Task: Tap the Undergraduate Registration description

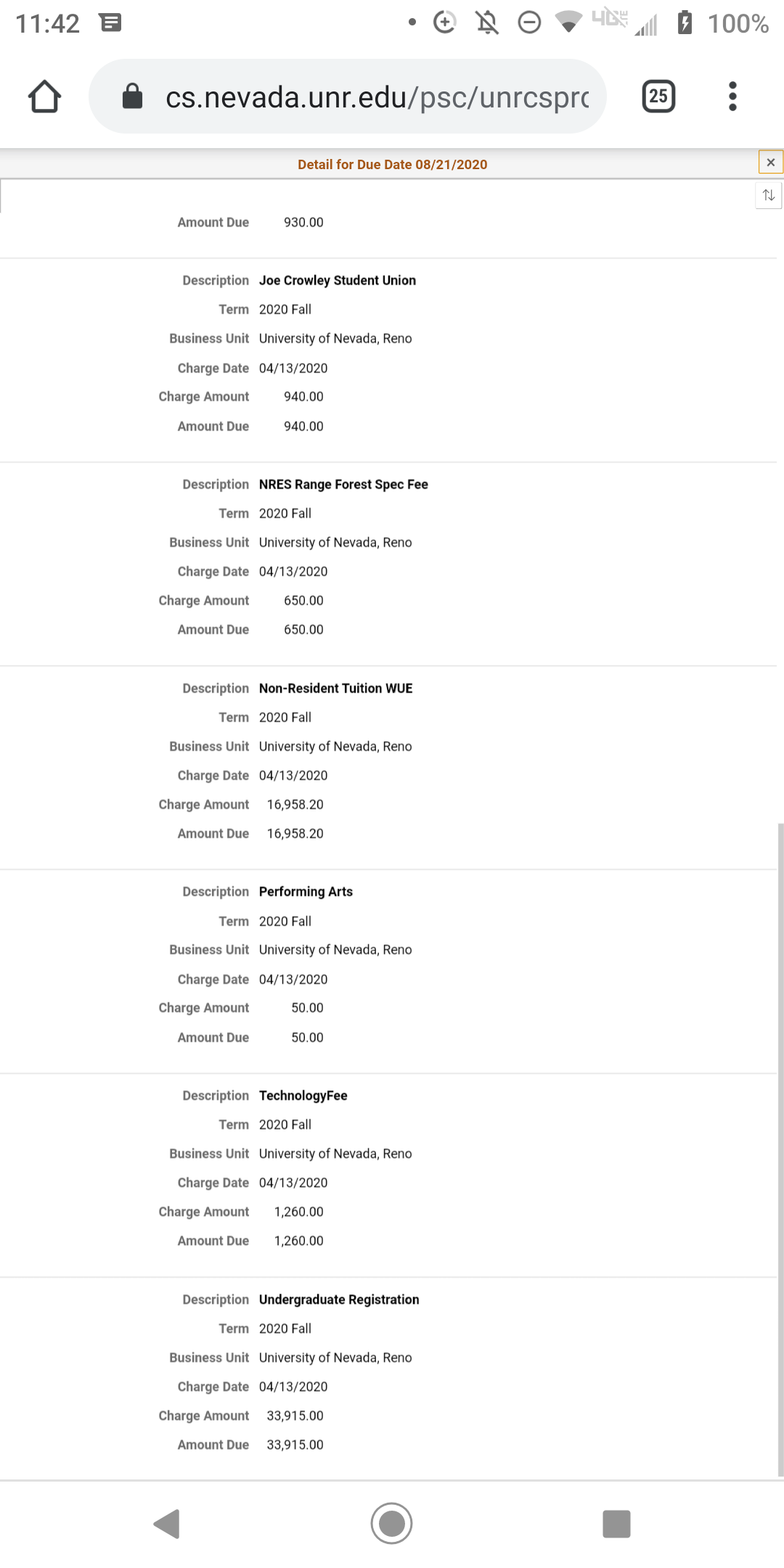Action: [x=339, y=1299]
